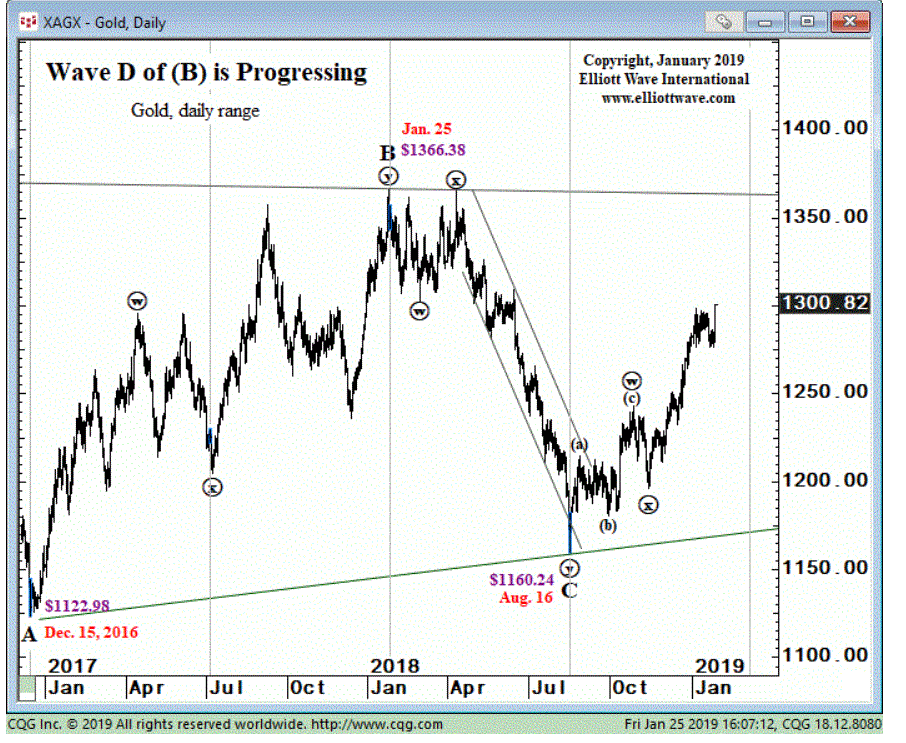Select the 2017 year label on time axis
906x743 pixels.
coord(72,665)
